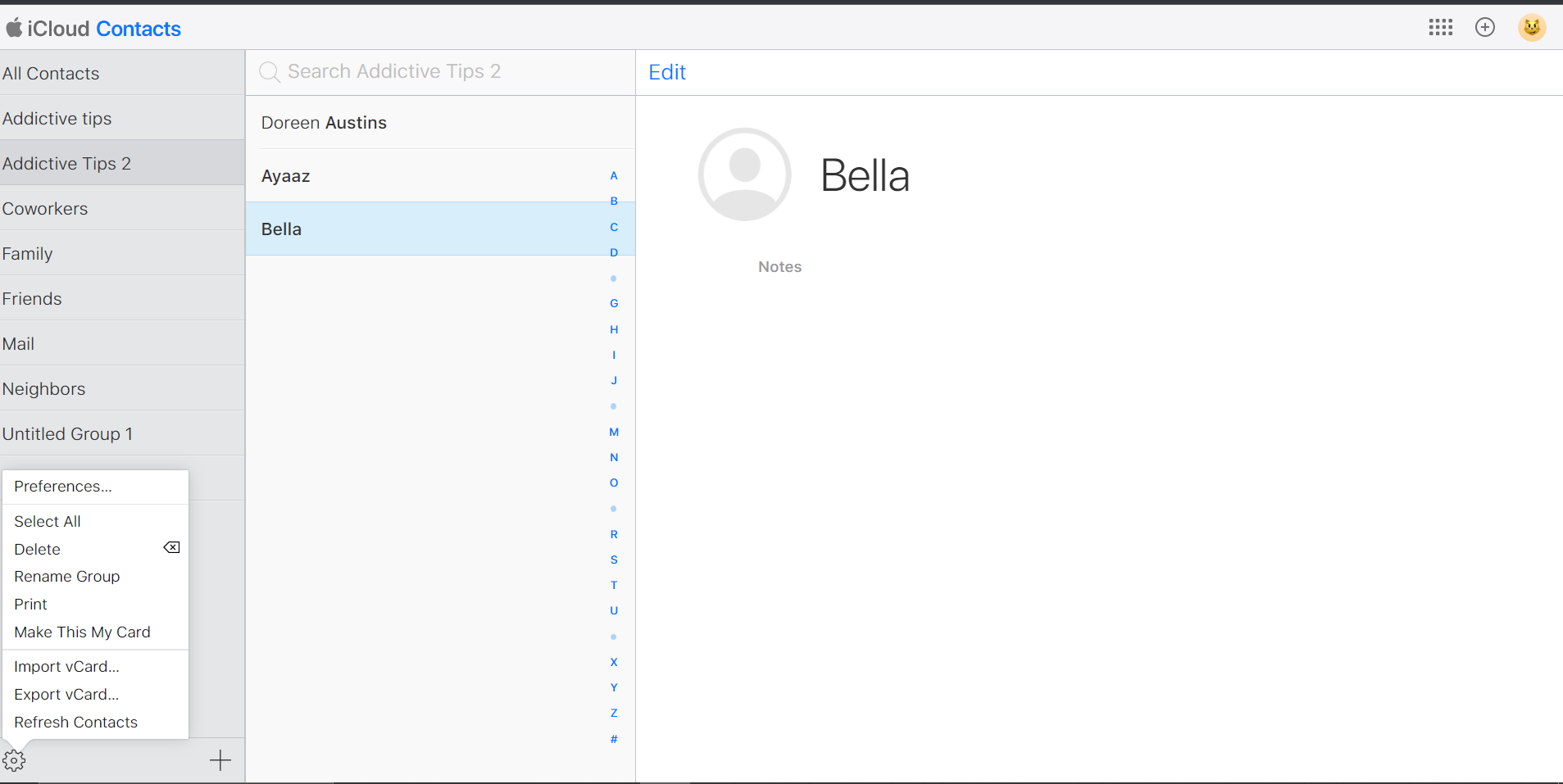Add new item with sidebar plus icon

[x=220, y=760]
